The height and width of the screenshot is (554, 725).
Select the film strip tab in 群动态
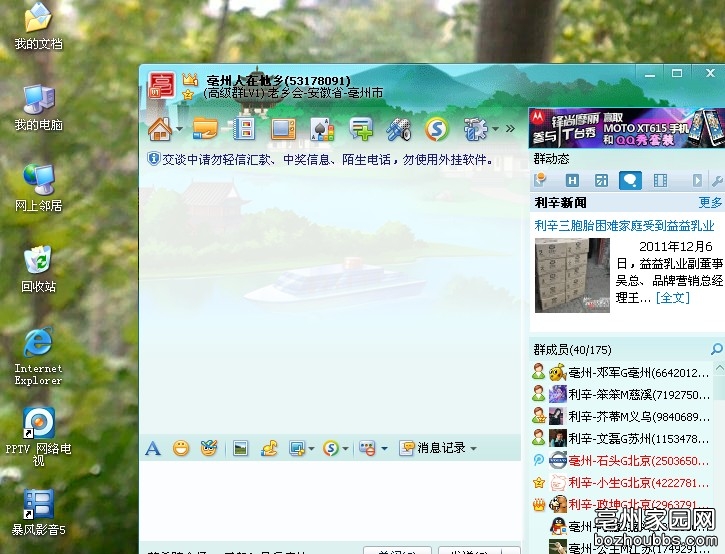pos(660,180)
